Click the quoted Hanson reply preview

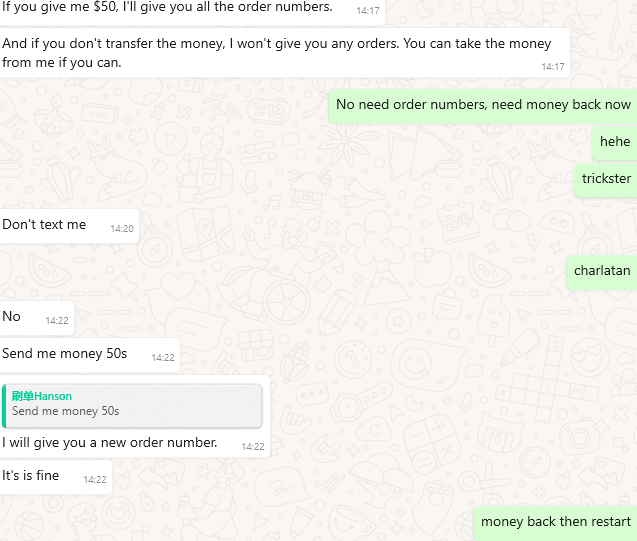132,405
